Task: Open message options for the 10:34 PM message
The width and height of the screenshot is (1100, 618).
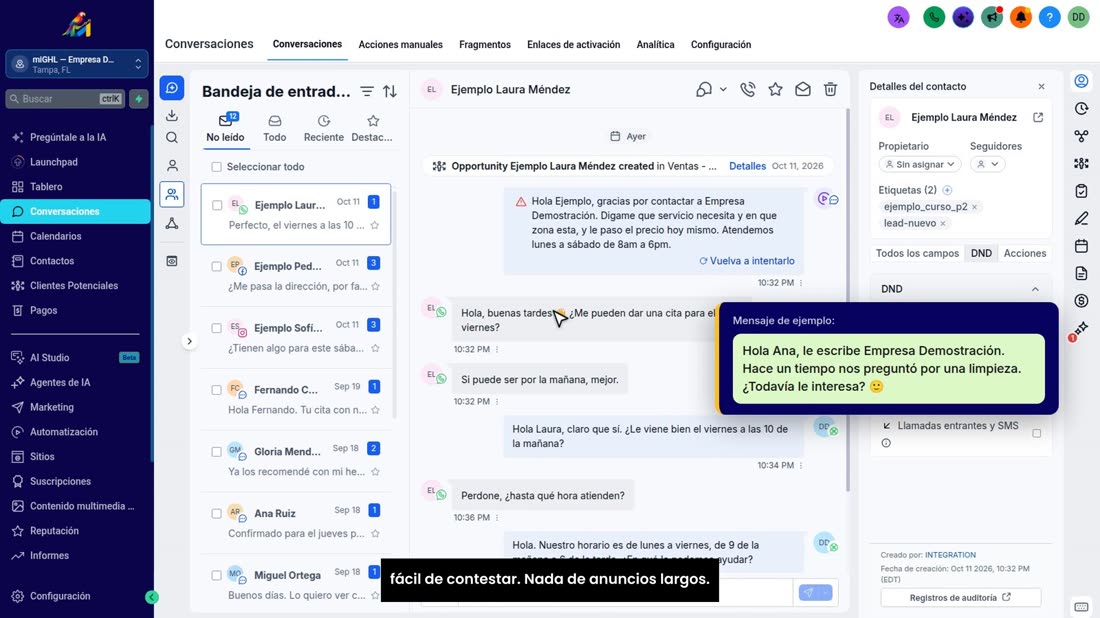Action: click(800, 466)
